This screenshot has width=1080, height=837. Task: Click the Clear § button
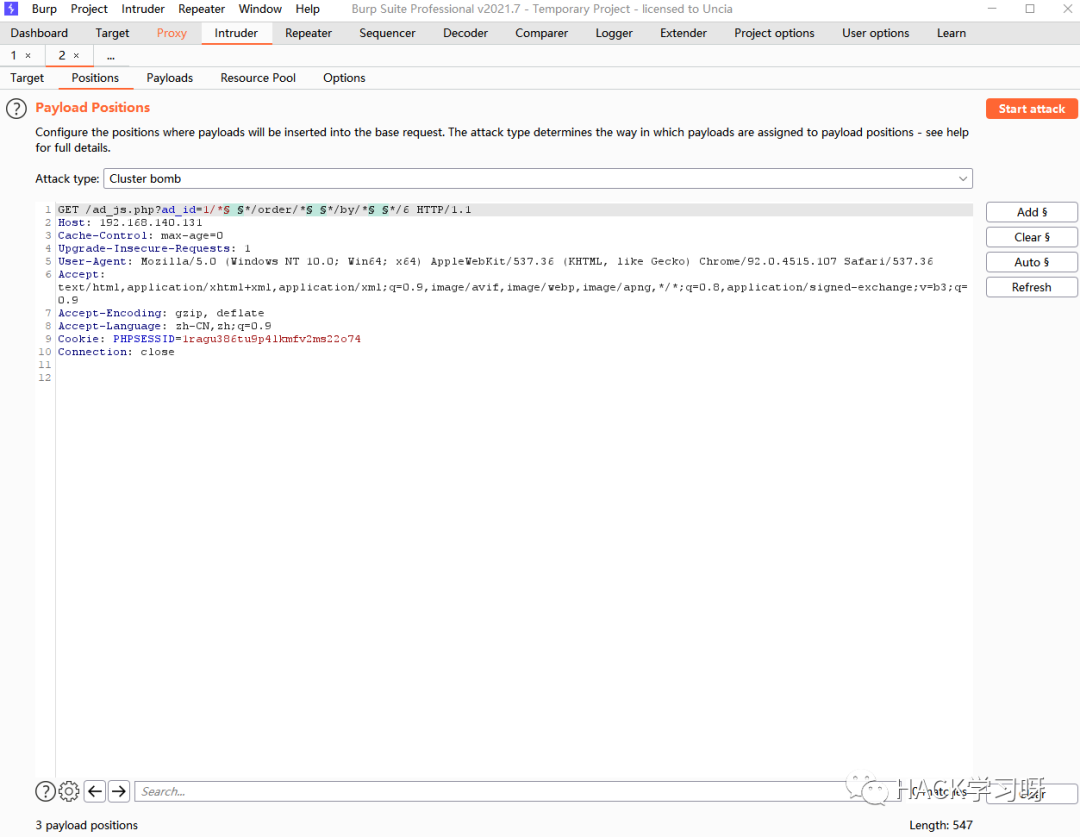click(1032, 237)
